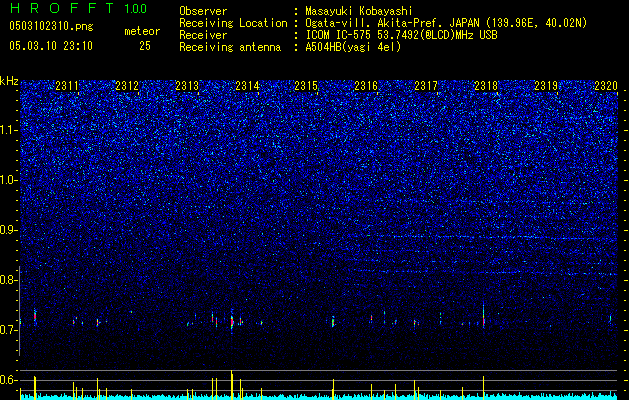
Task: Click the 2320 time marker
Action: tap(606, 86)
